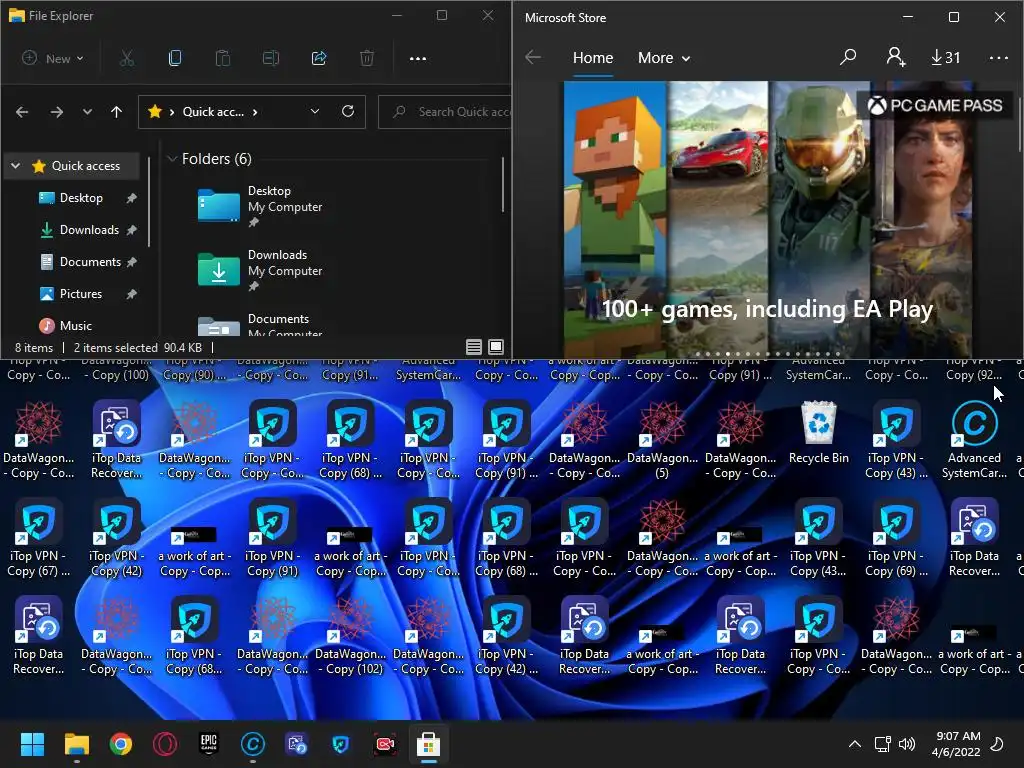Select Music in the navigation pane
The image size is (1024, 768).
click(x=76, y=326)
